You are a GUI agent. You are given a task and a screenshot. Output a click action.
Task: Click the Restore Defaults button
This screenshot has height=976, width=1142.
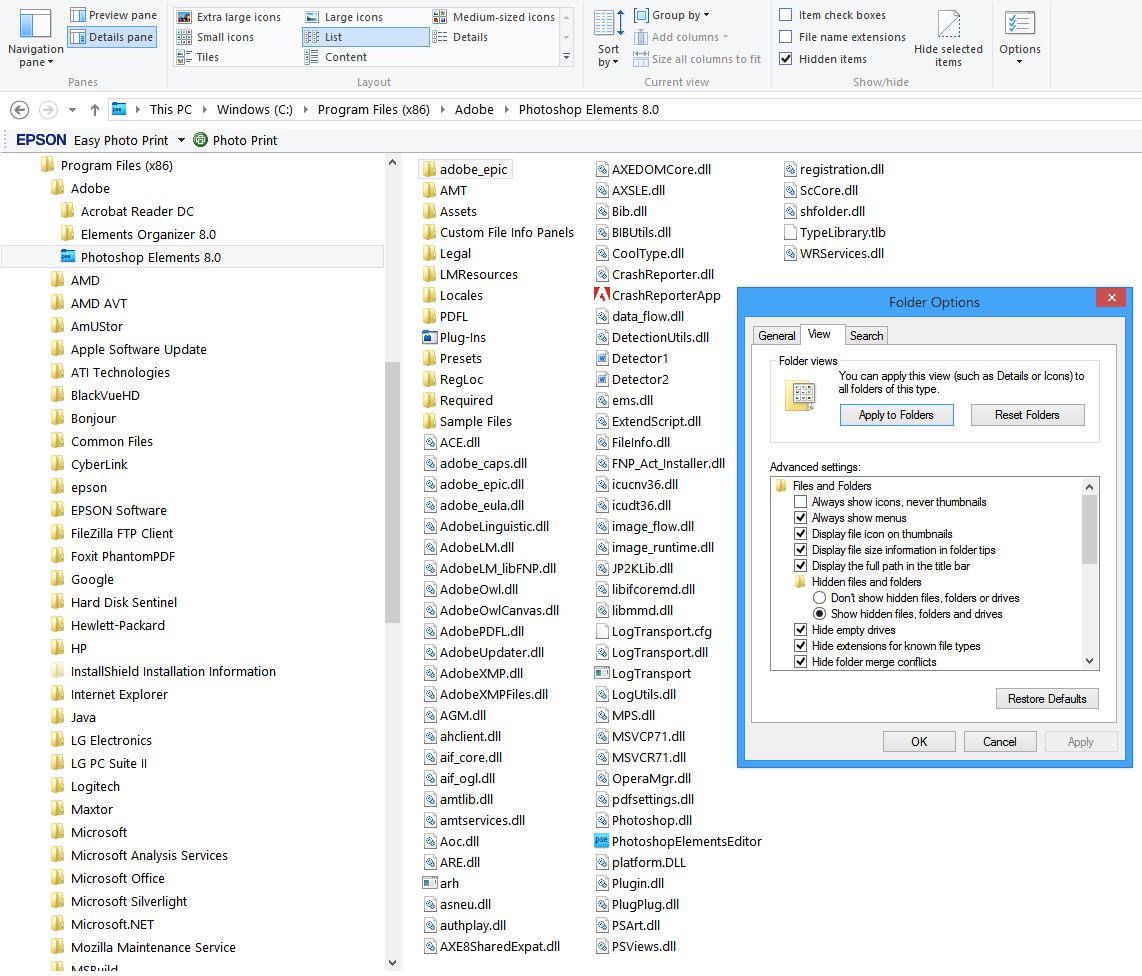pyautogui.click(x=1047, y=698)
